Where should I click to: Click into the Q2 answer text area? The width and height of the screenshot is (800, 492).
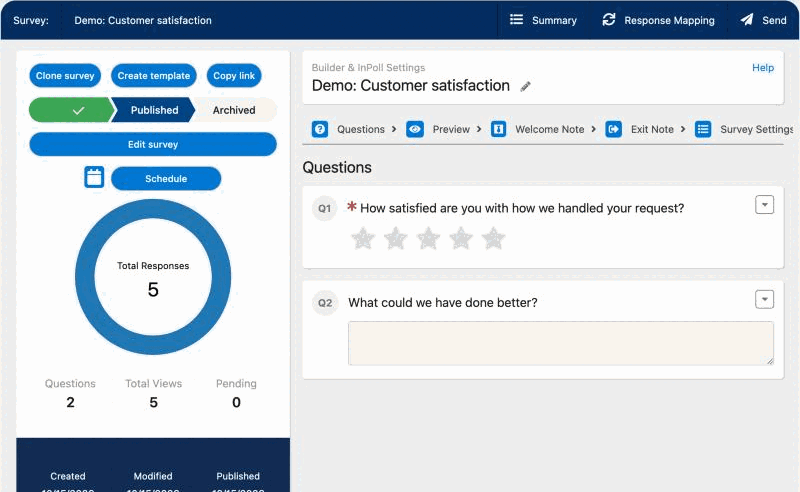click(x=561, y=343)
